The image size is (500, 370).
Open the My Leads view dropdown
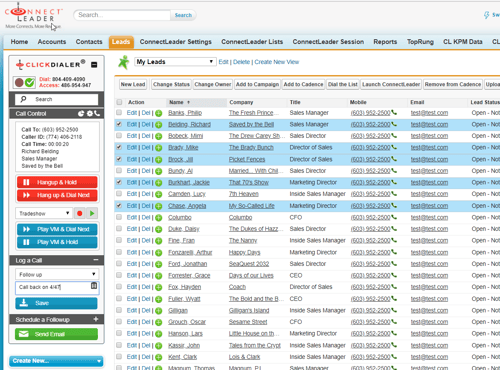click(175, 62)
